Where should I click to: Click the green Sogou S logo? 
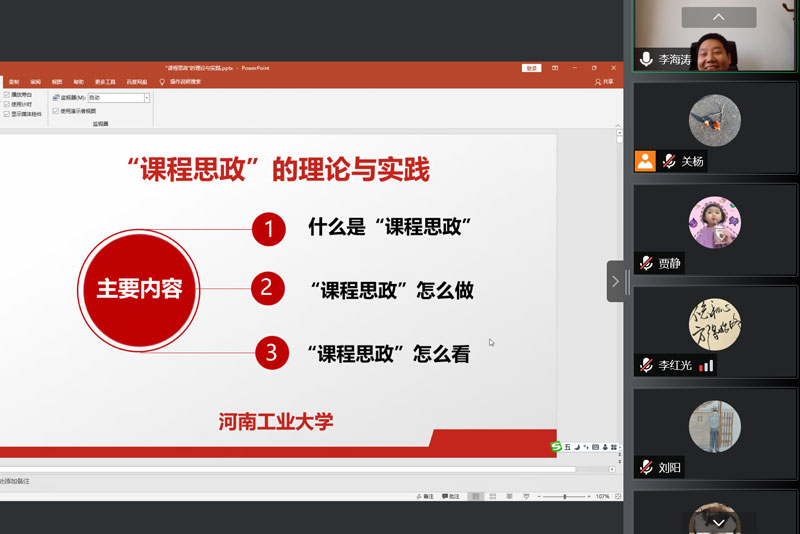[556, 447]
